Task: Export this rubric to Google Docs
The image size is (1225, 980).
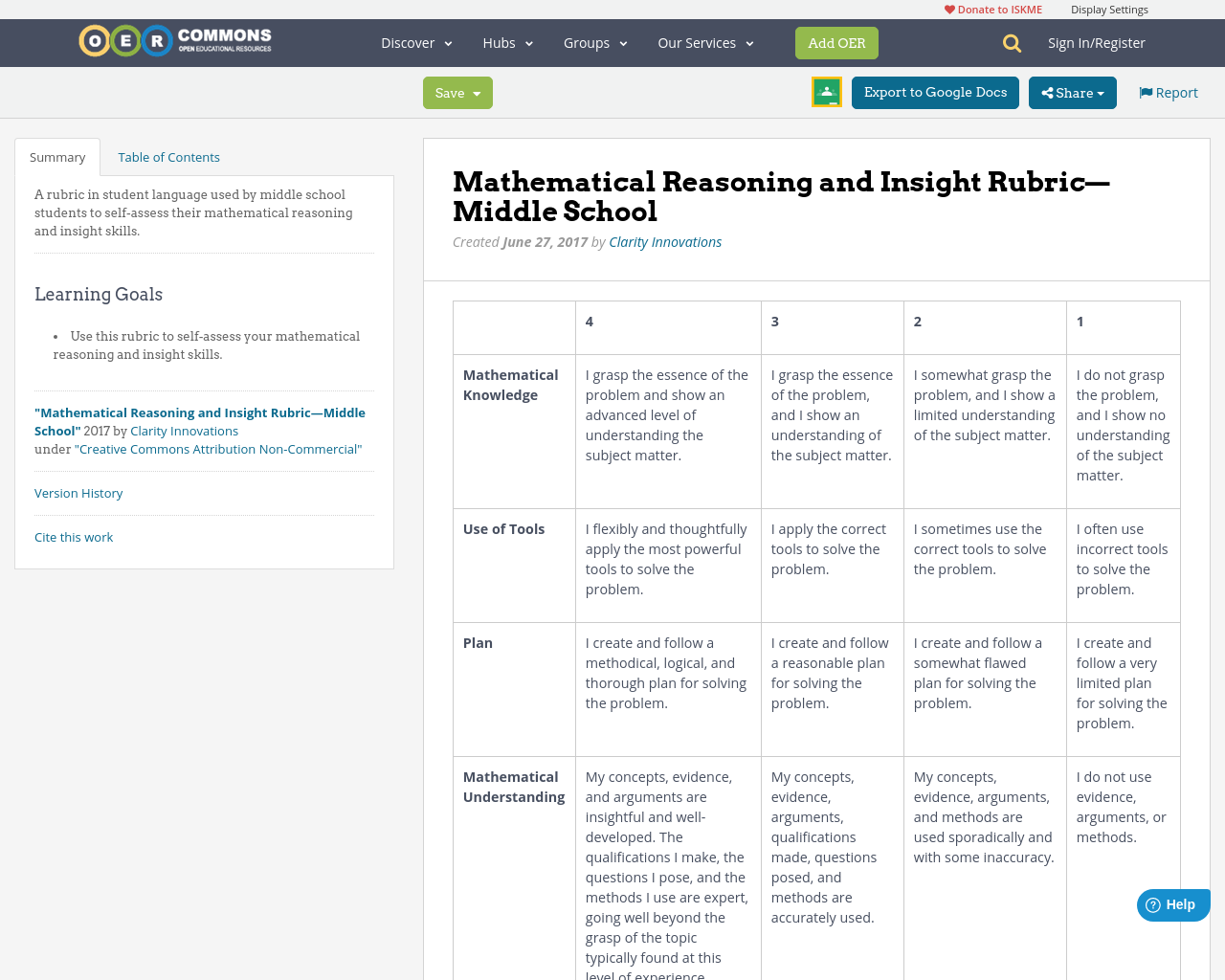Action: pos(935,92)
